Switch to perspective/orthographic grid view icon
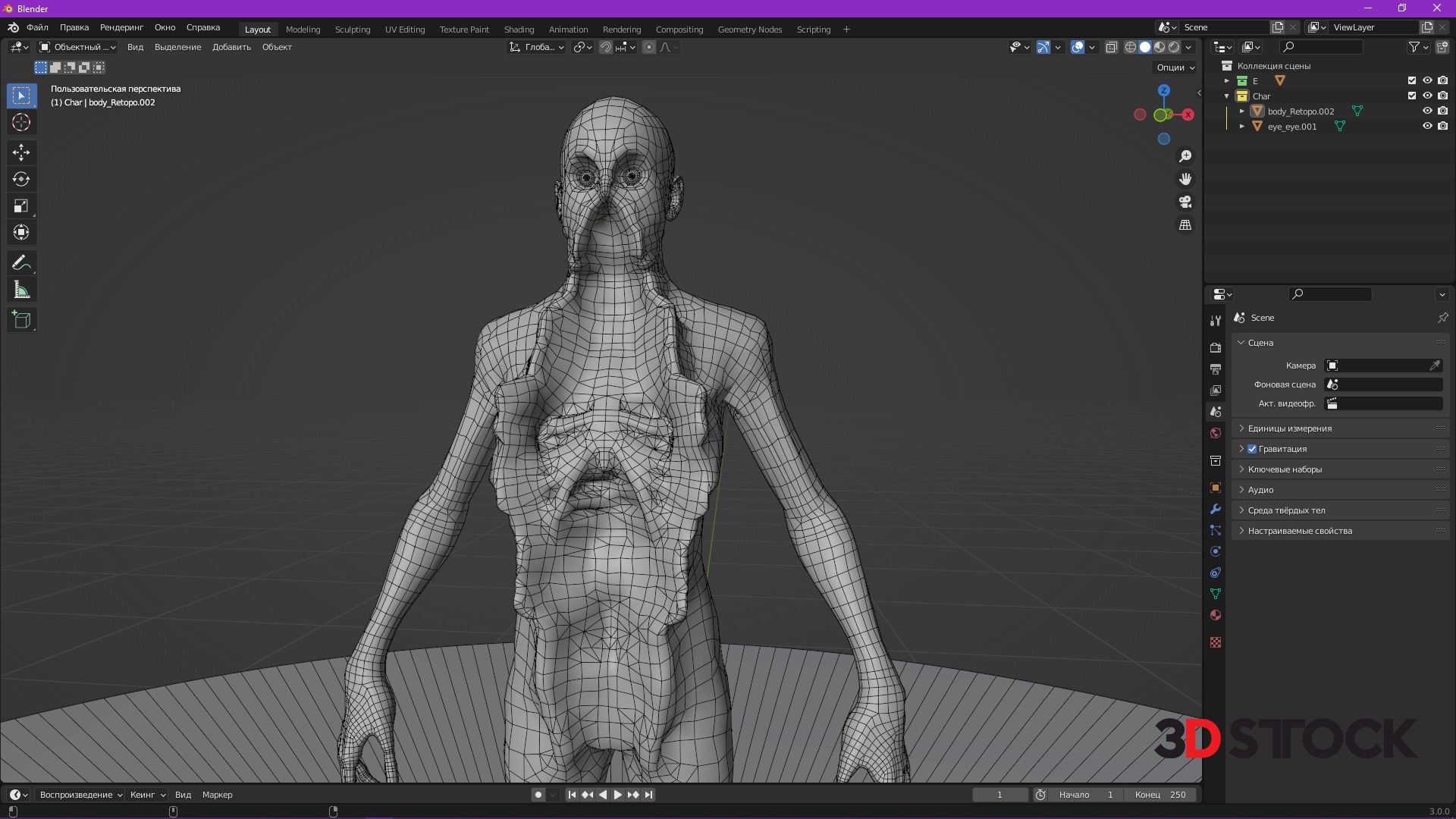Viewport: 1456px width, 819px height. pos(1185,225)
